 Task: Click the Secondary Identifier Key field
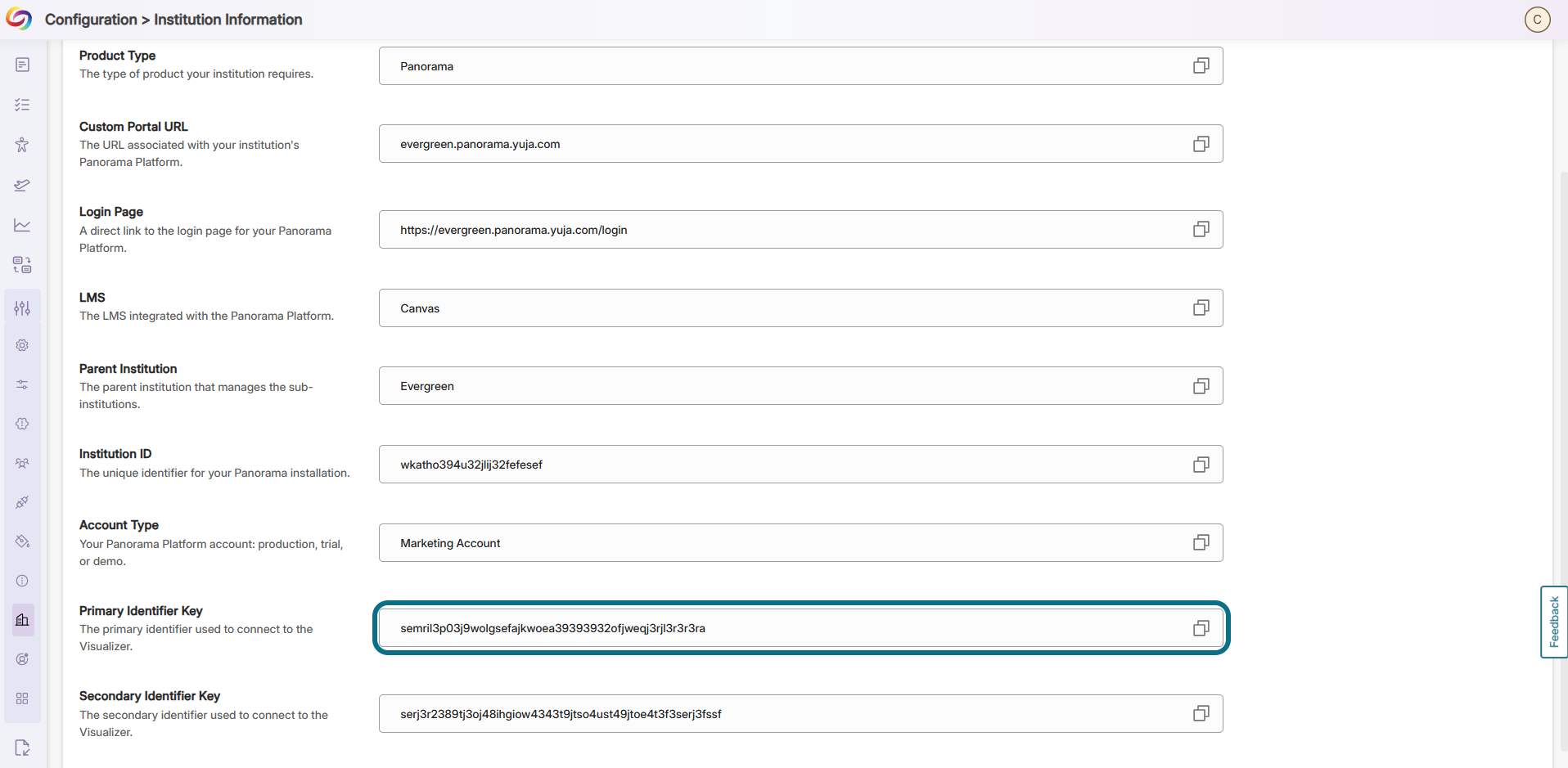coord(800,713)
